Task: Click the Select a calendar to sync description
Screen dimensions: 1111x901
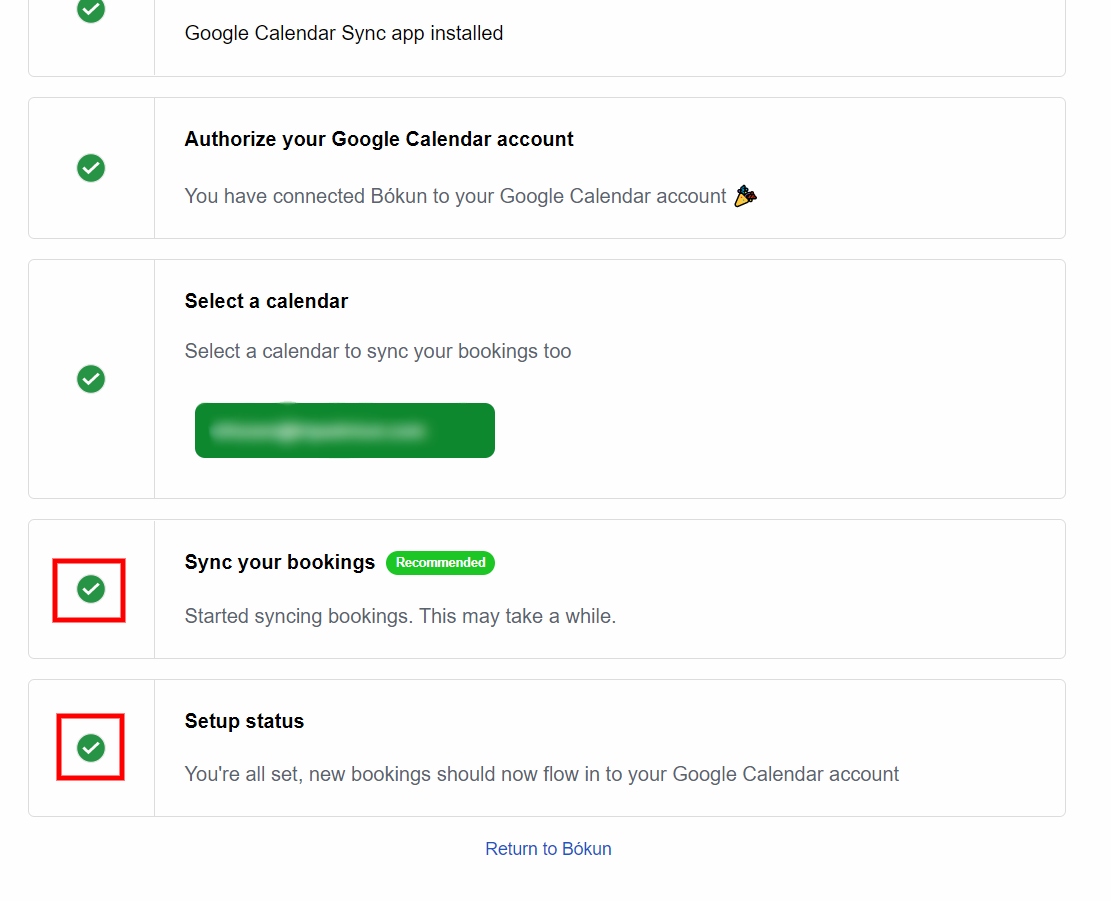Action: pos(378,351)
